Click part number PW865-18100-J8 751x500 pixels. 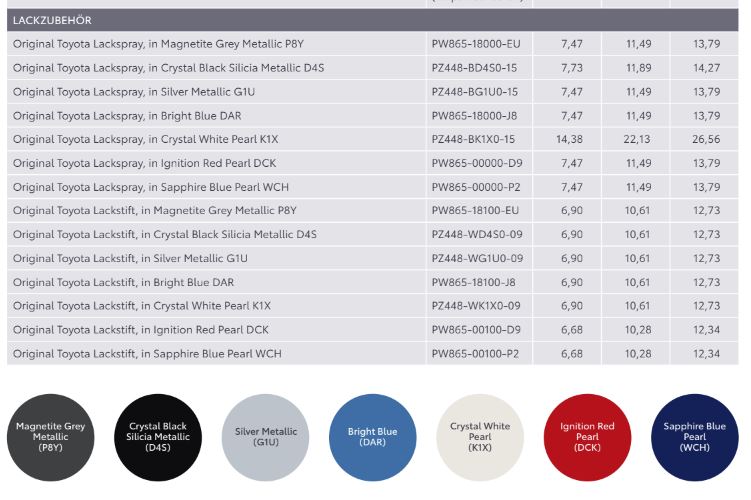pyautogui.click(x=474, y=282)
